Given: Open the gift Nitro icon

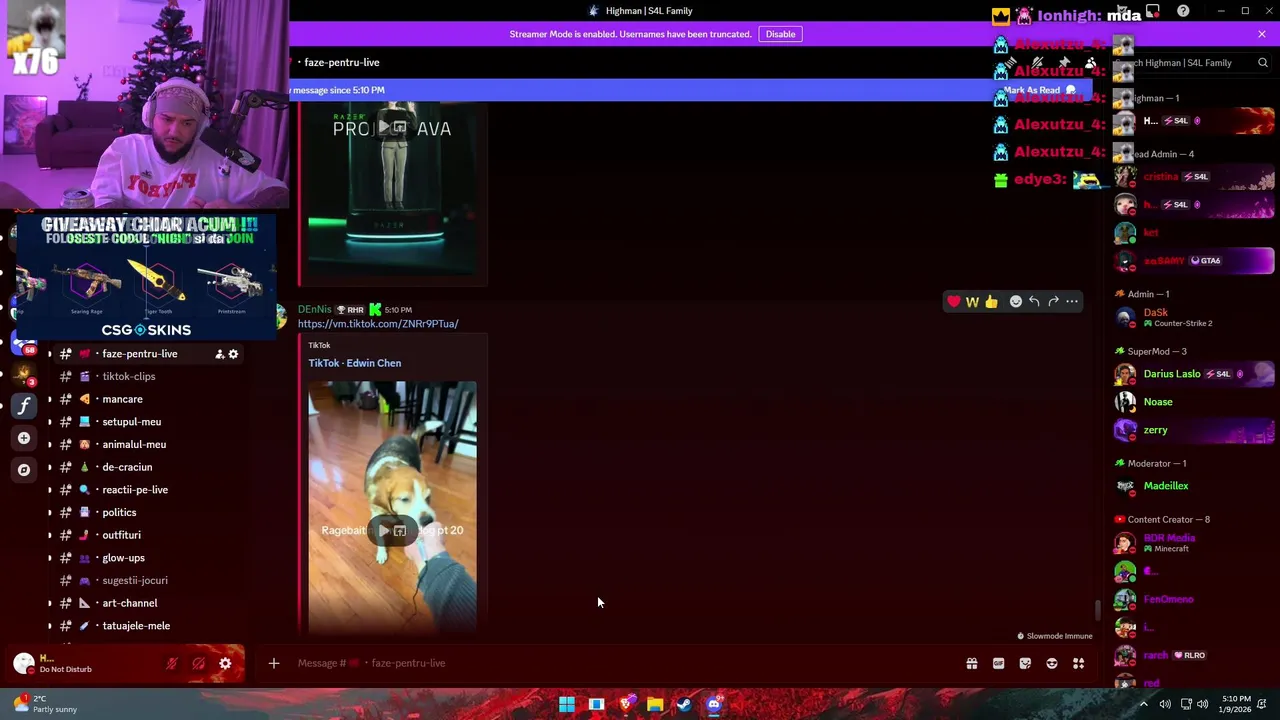Looking at the screenshot, I should pos(971,663).
